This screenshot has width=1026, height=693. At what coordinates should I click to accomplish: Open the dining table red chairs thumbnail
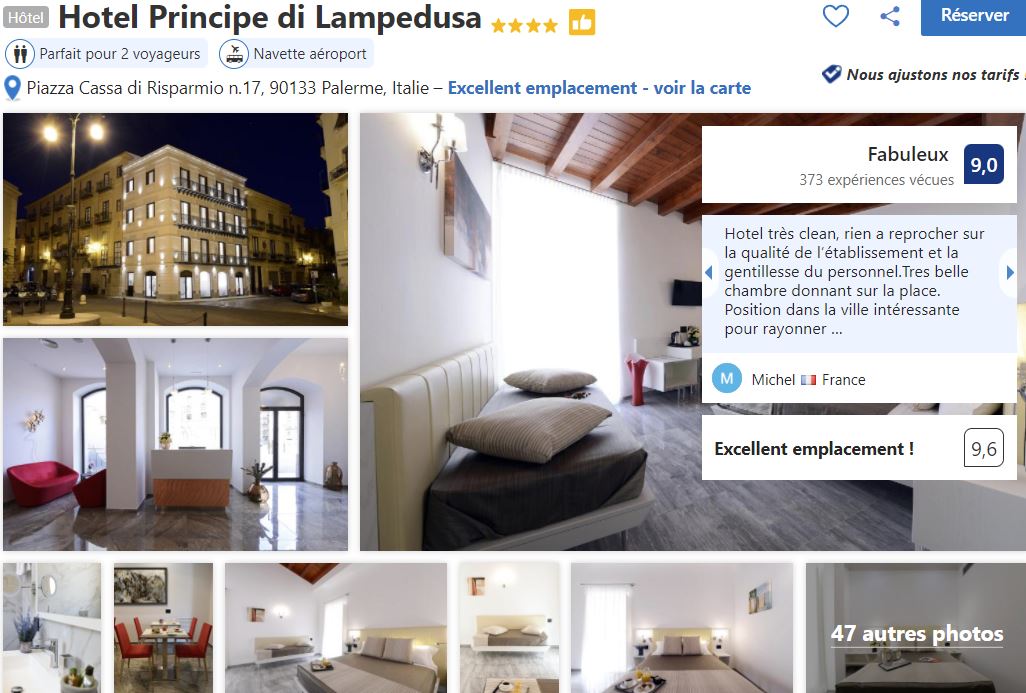pyautogui.click(x=164, y=628)
